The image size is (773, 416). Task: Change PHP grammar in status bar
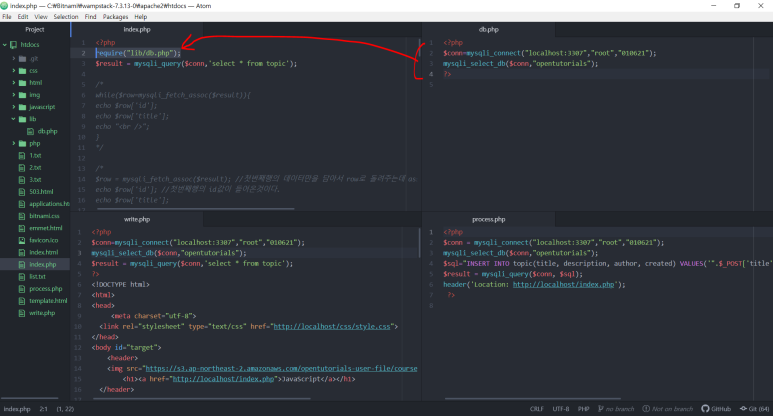(x=583, y=409)
